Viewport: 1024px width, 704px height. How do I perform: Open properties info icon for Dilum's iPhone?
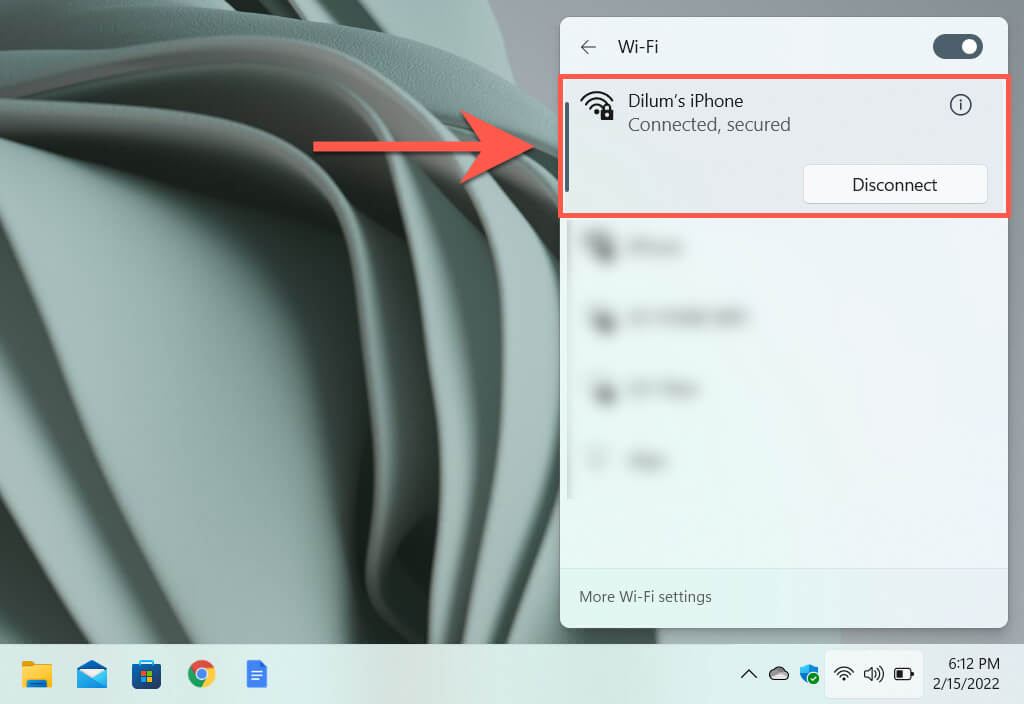pyautogui.click(x=960, y=104)
